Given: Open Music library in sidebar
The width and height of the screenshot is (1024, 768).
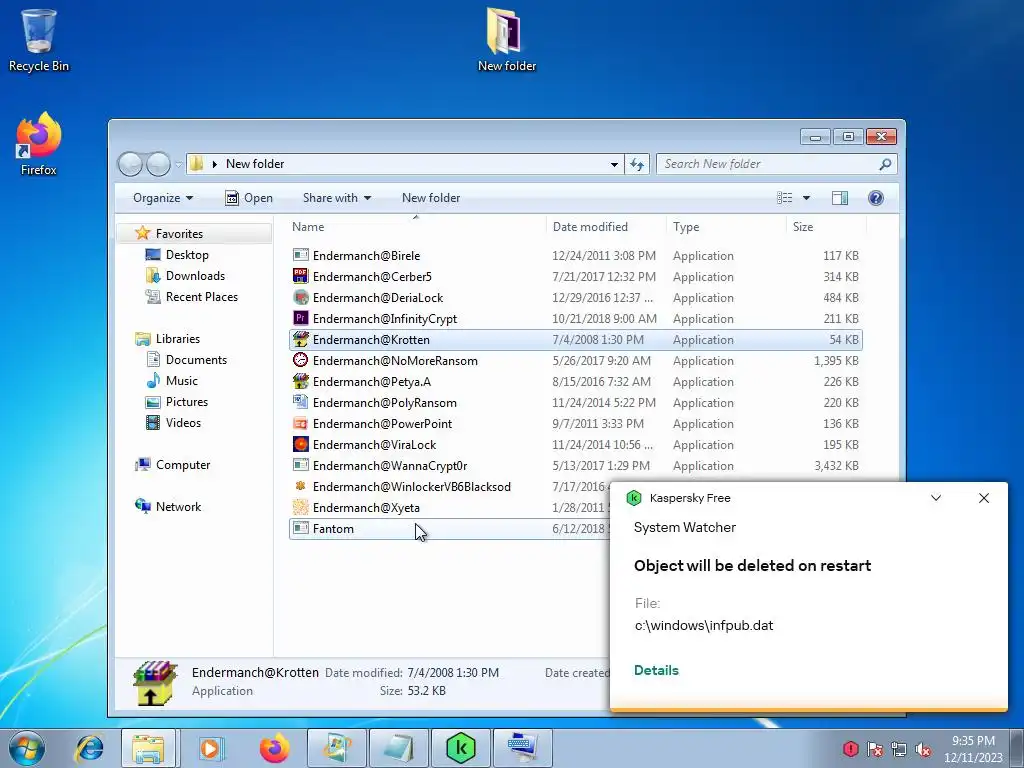Looking at the screenshot, I should click(x=181, y=381).
